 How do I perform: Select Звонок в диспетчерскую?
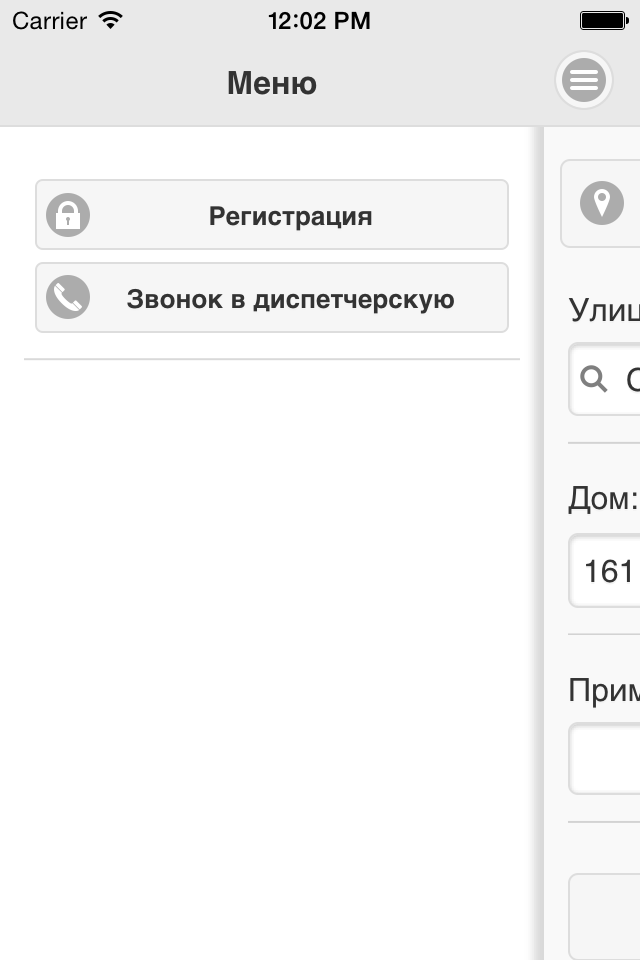(272, 298)
